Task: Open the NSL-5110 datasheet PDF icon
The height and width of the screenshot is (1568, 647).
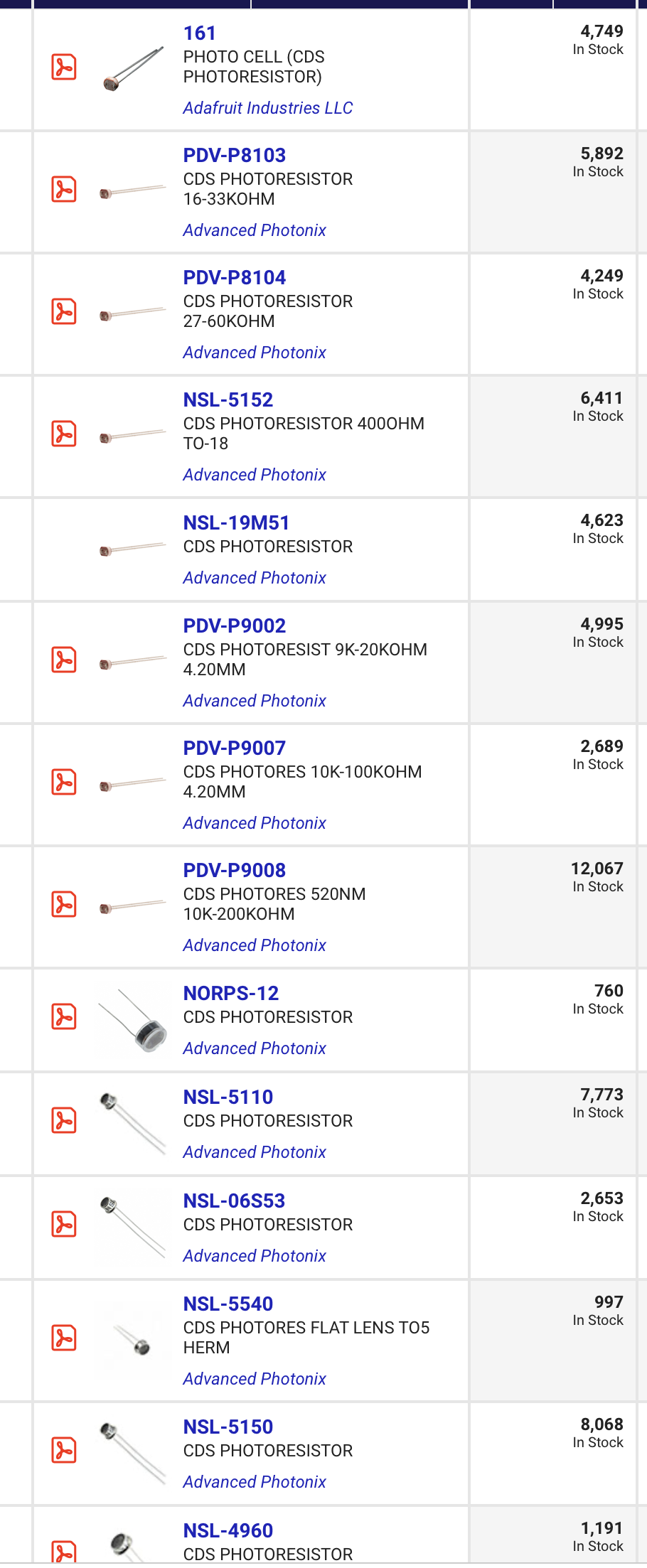Action: (64, 1121)
